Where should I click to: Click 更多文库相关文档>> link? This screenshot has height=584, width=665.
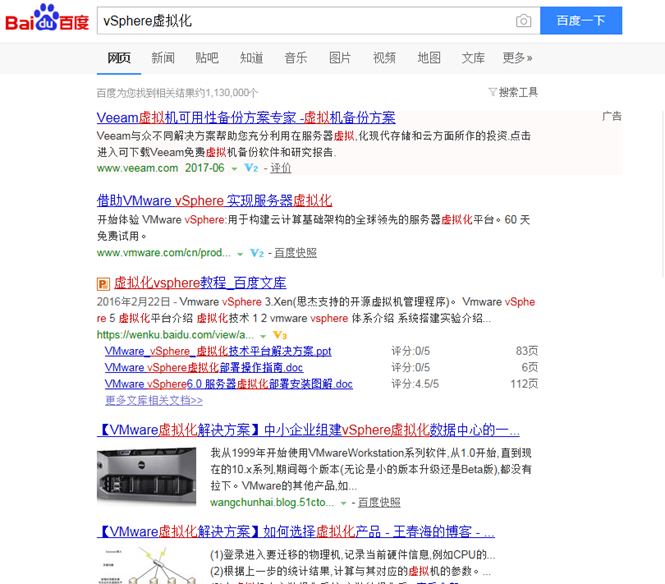(x=154, y=400)
